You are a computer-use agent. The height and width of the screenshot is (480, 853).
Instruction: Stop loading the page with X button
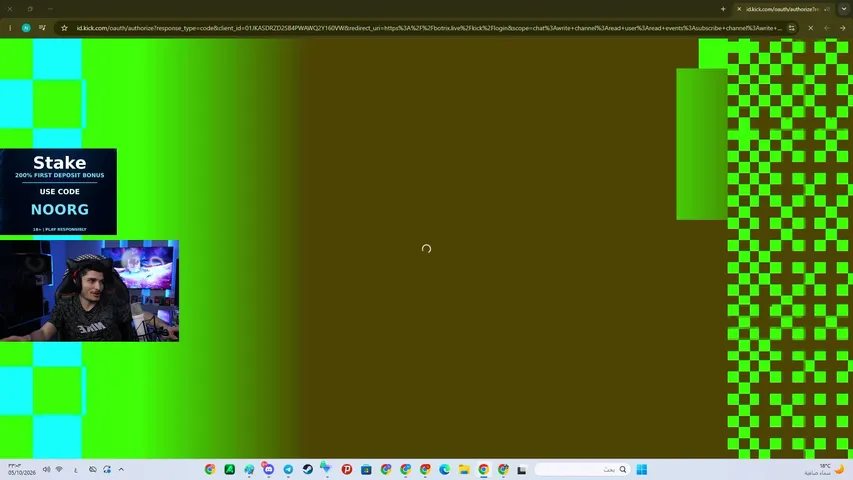(811, 28)
